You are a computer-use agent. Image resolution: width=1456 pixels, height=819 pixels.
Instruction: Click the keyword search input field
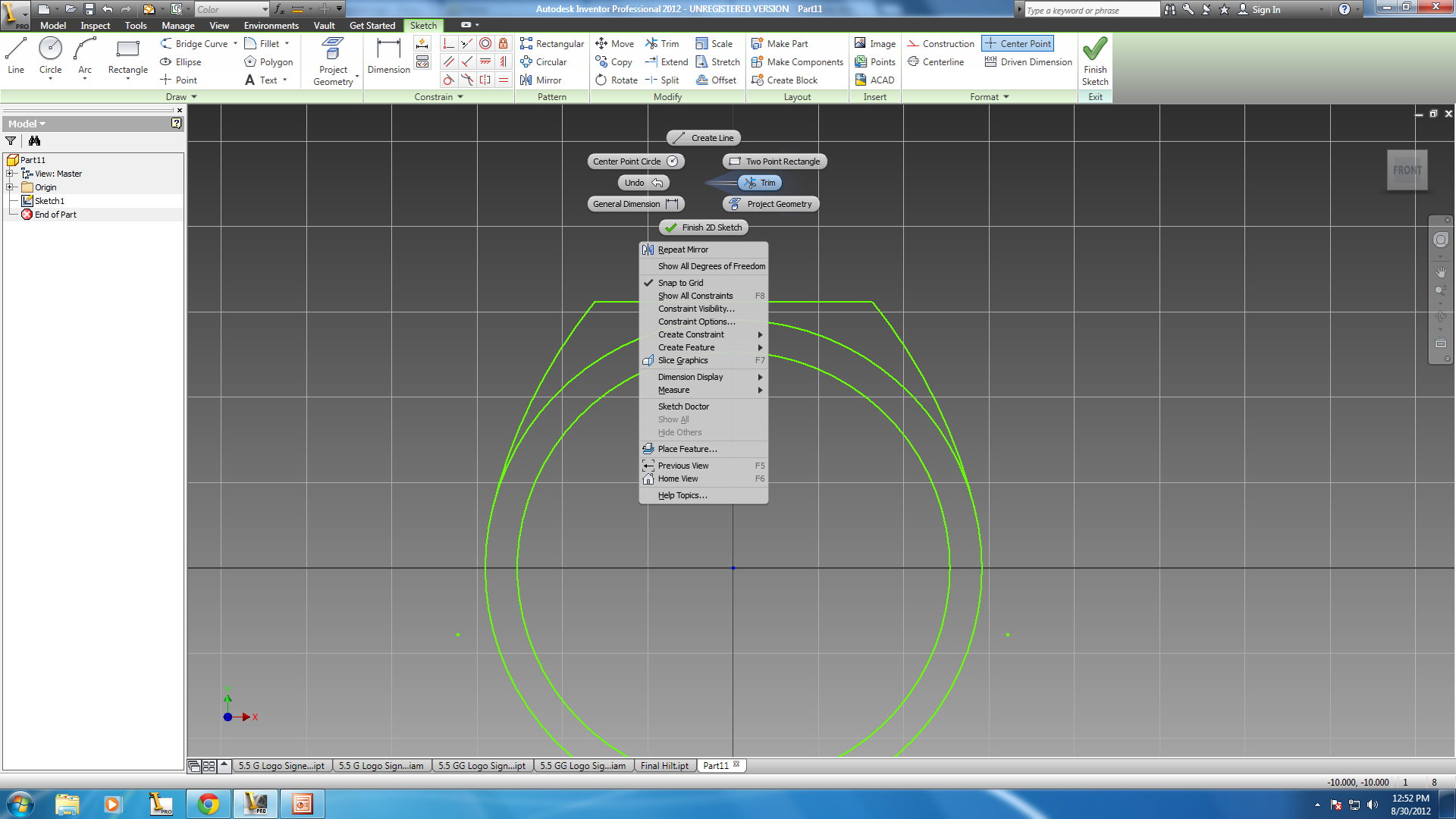[x=1092, y=10]
